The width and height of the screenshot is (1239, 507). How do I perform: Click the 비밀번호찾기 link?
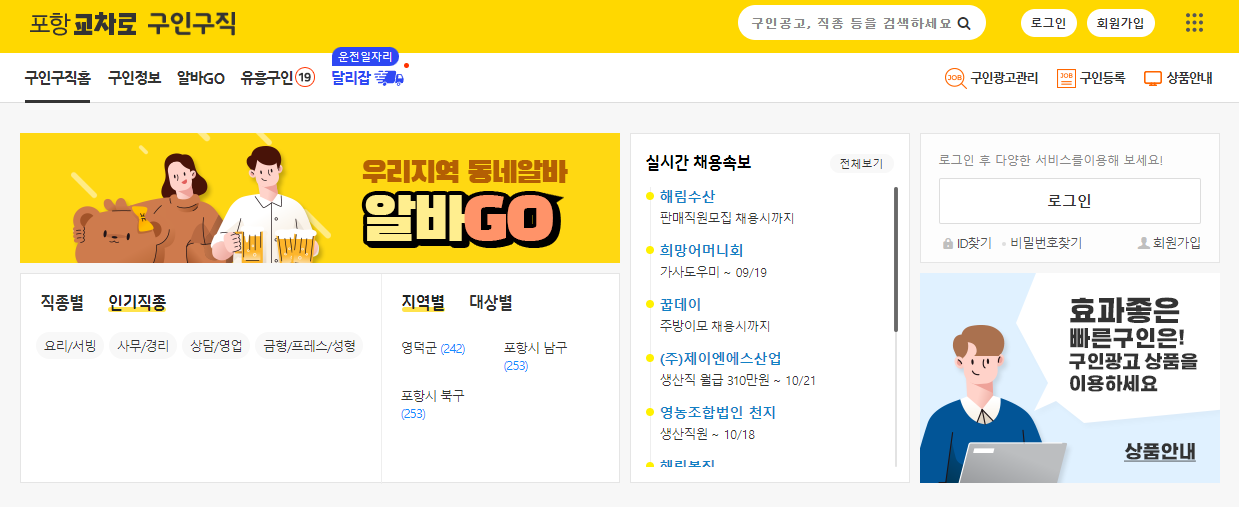(1045, 243)
